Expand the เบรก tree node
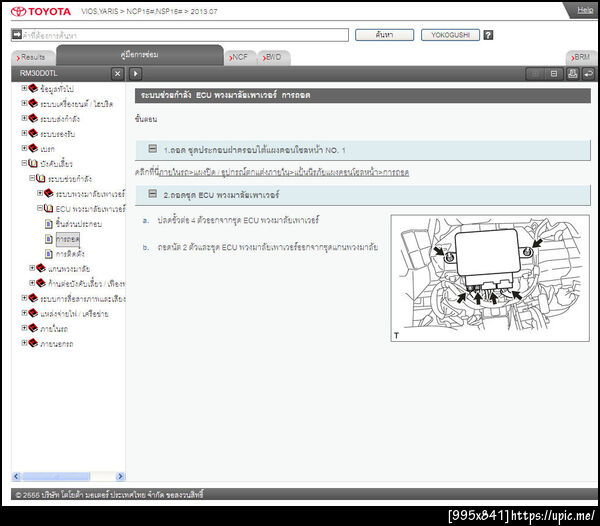Screen dimensions: 600x526 [24, 148]
